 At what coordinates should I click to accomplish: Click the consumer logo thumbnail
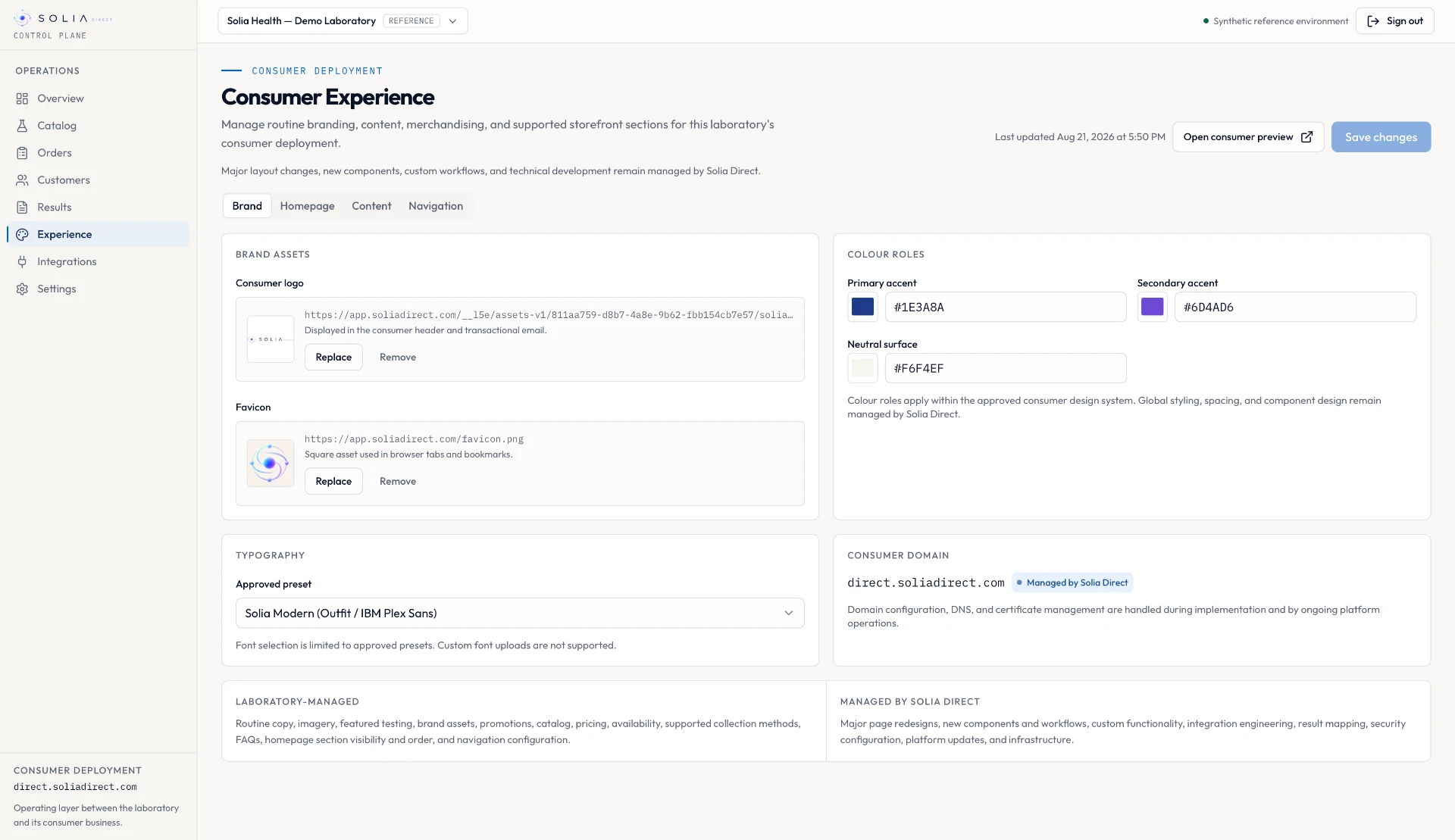point(271,339)
